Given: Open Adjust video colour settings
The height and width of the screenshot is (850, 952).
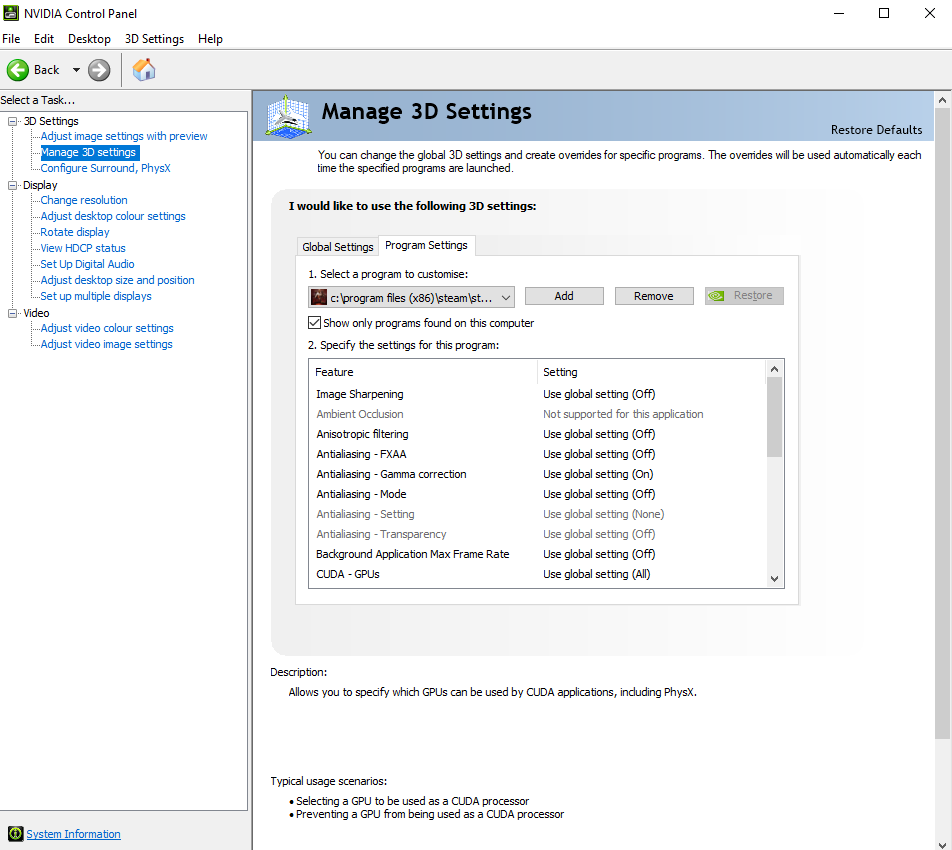Looking at the screenshot, I should coord(107,328).
